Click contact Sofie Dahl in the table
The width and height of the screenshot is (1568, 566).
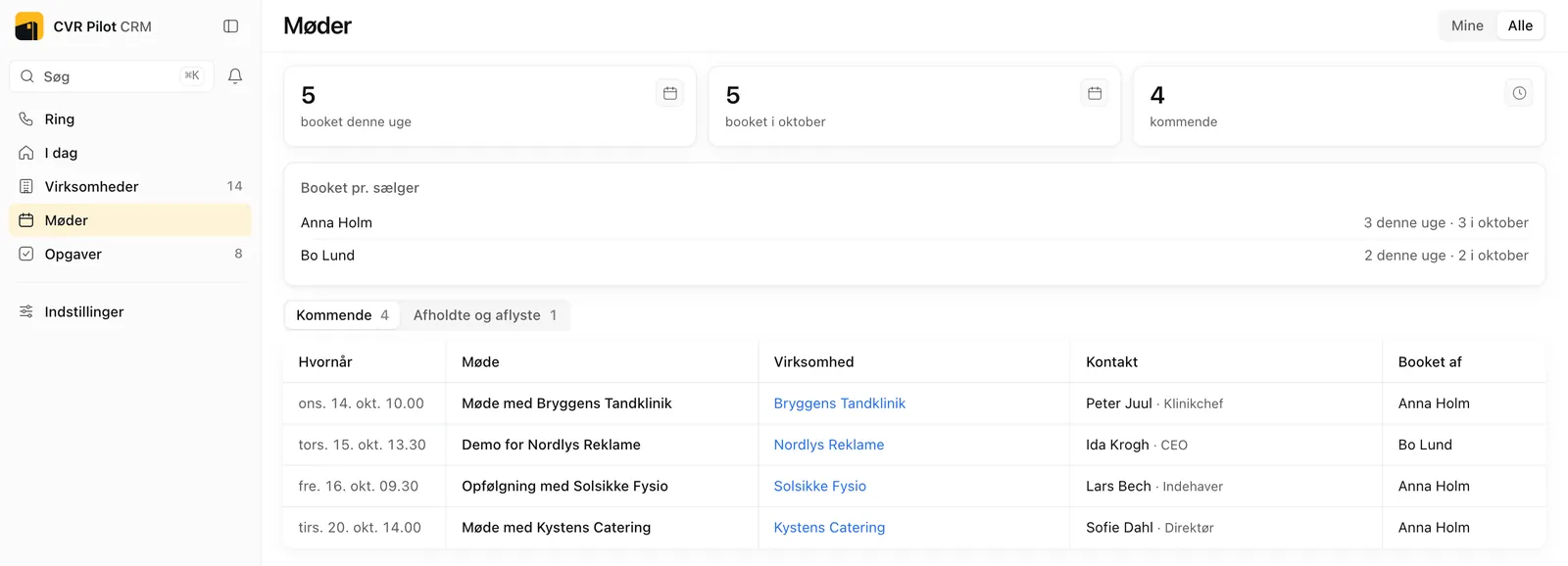[x=1119, y=527]
